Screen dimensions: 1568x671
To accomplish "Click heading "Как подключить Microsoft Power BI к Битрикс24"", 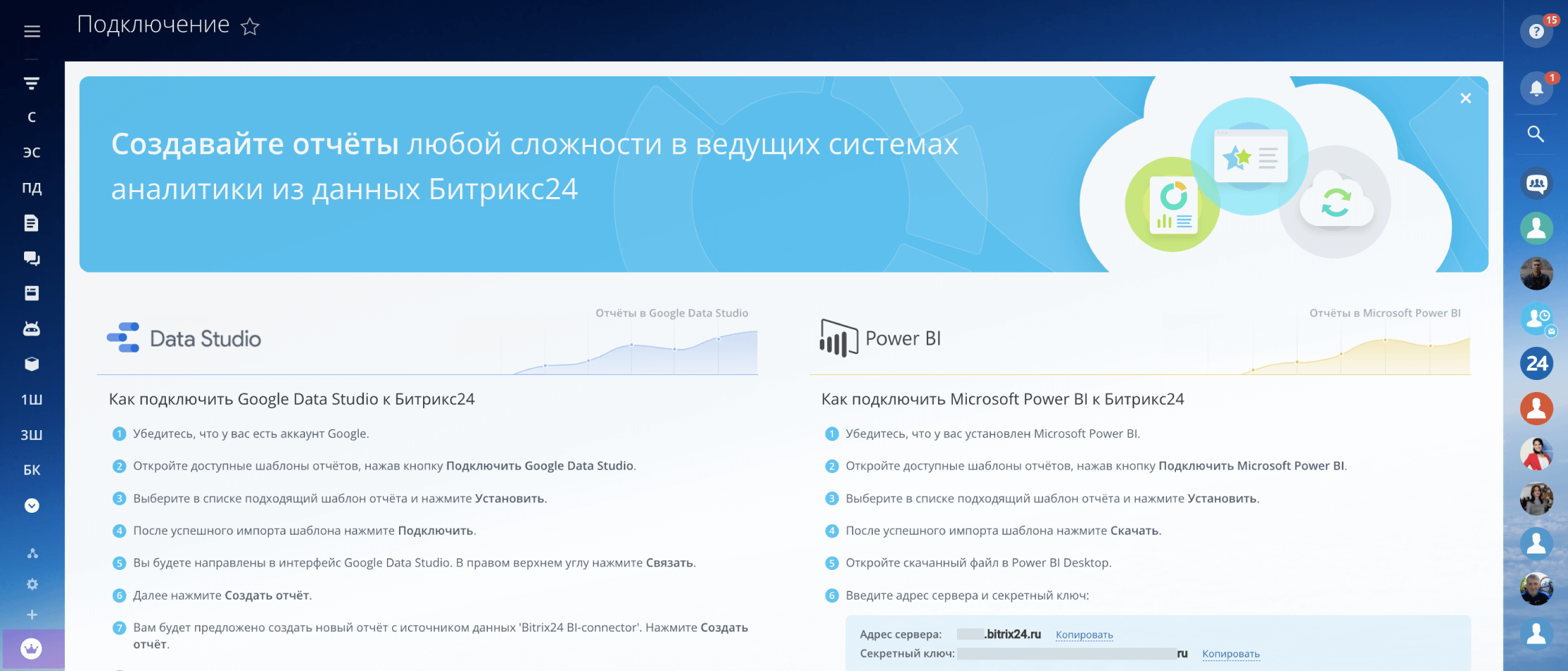I will click(1003, 399).
